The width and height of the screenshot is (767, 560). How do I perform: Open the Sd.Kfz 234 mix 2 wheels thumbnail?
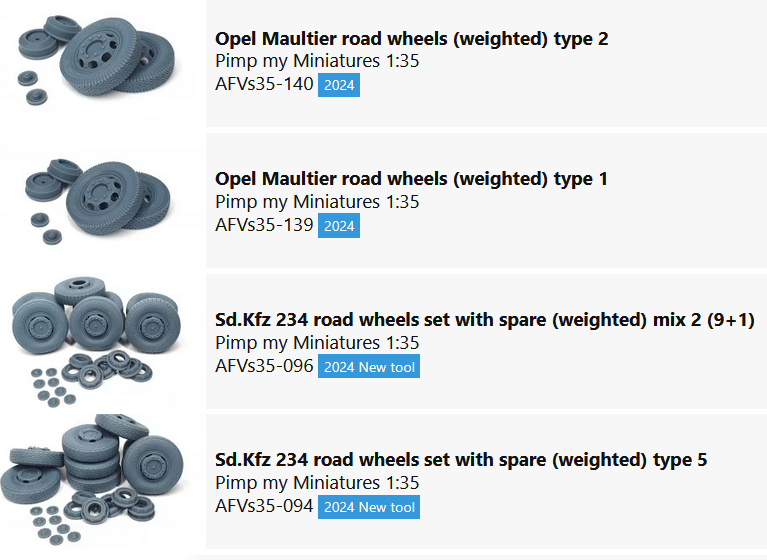click(x=96, y=341)
